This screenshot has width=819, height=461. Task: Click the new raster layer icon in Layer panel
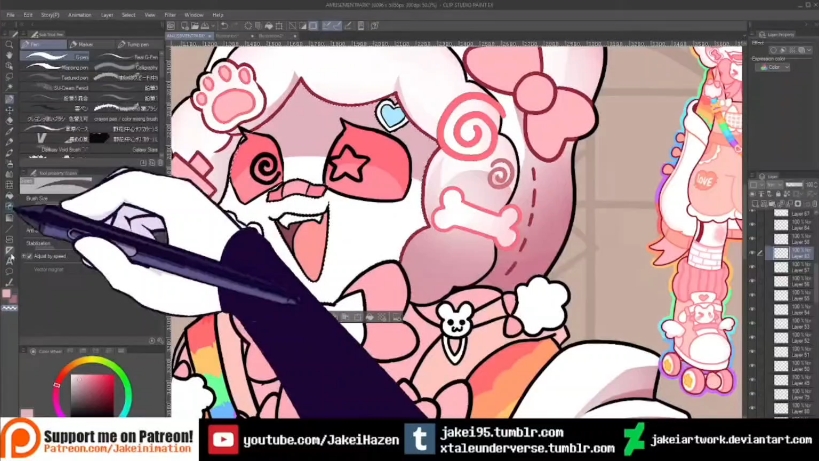click(755, 204)
